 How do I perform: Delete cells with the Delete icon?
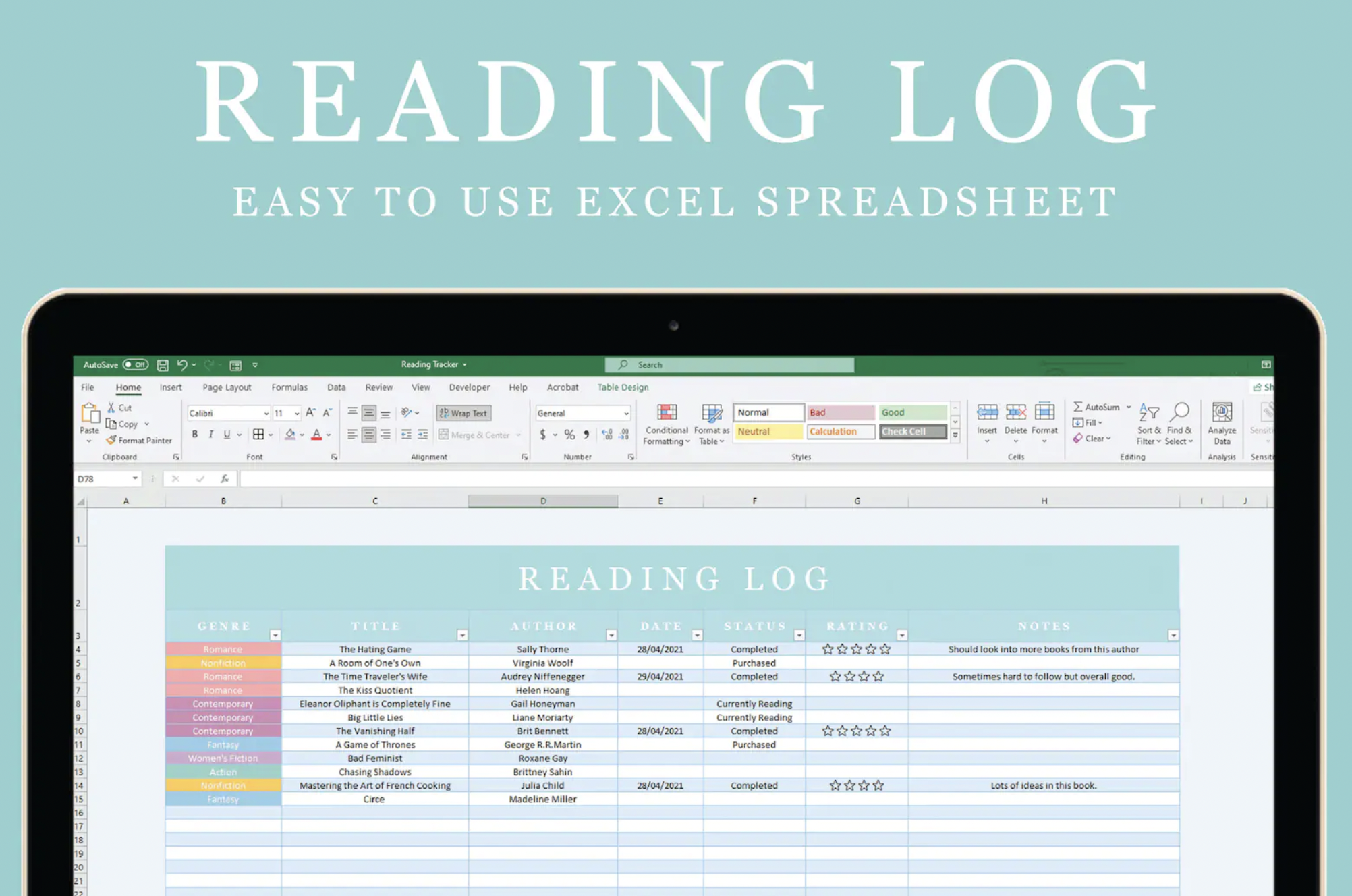(1015, 417)
